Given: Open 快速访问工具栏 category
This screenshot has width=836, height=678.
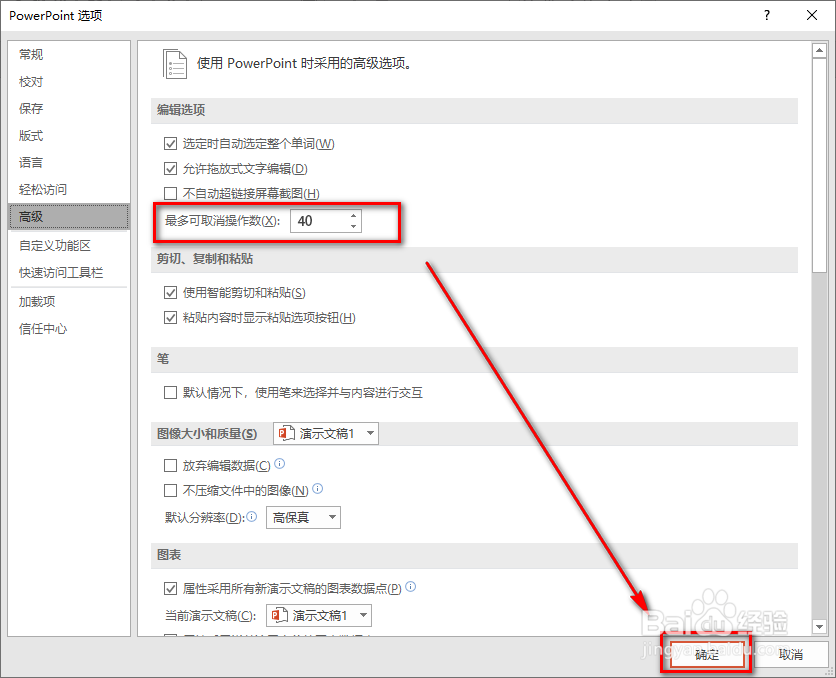Looking at the screenshot, I should click(x=69, y=273).
